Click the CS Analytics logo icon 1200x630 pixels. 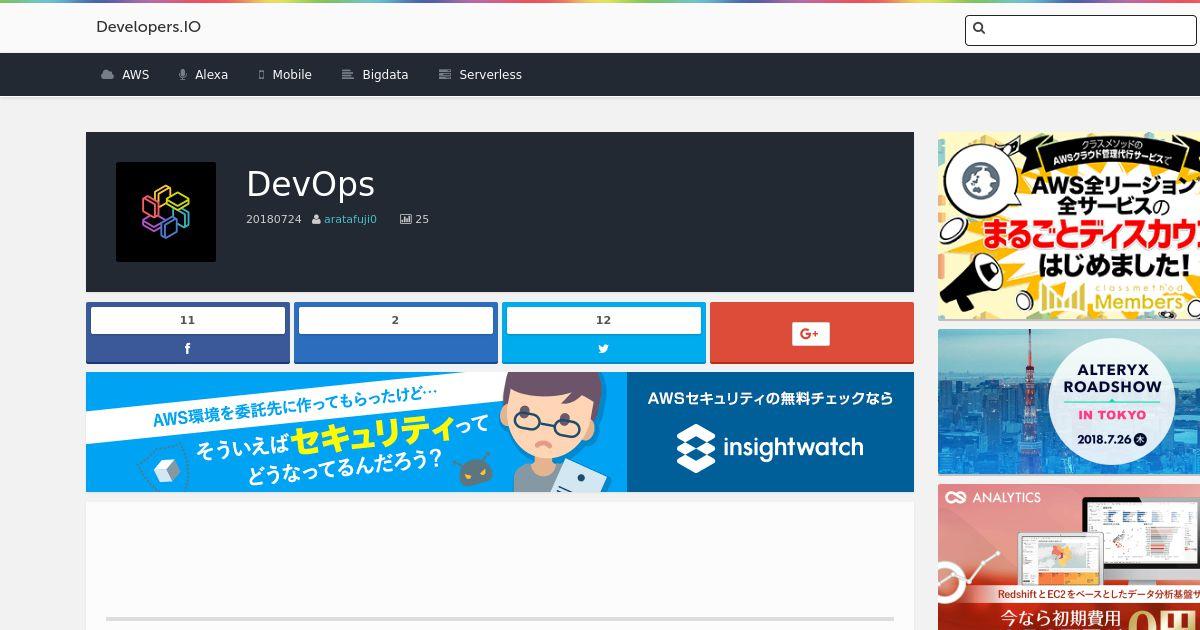(x=955, y=497)
